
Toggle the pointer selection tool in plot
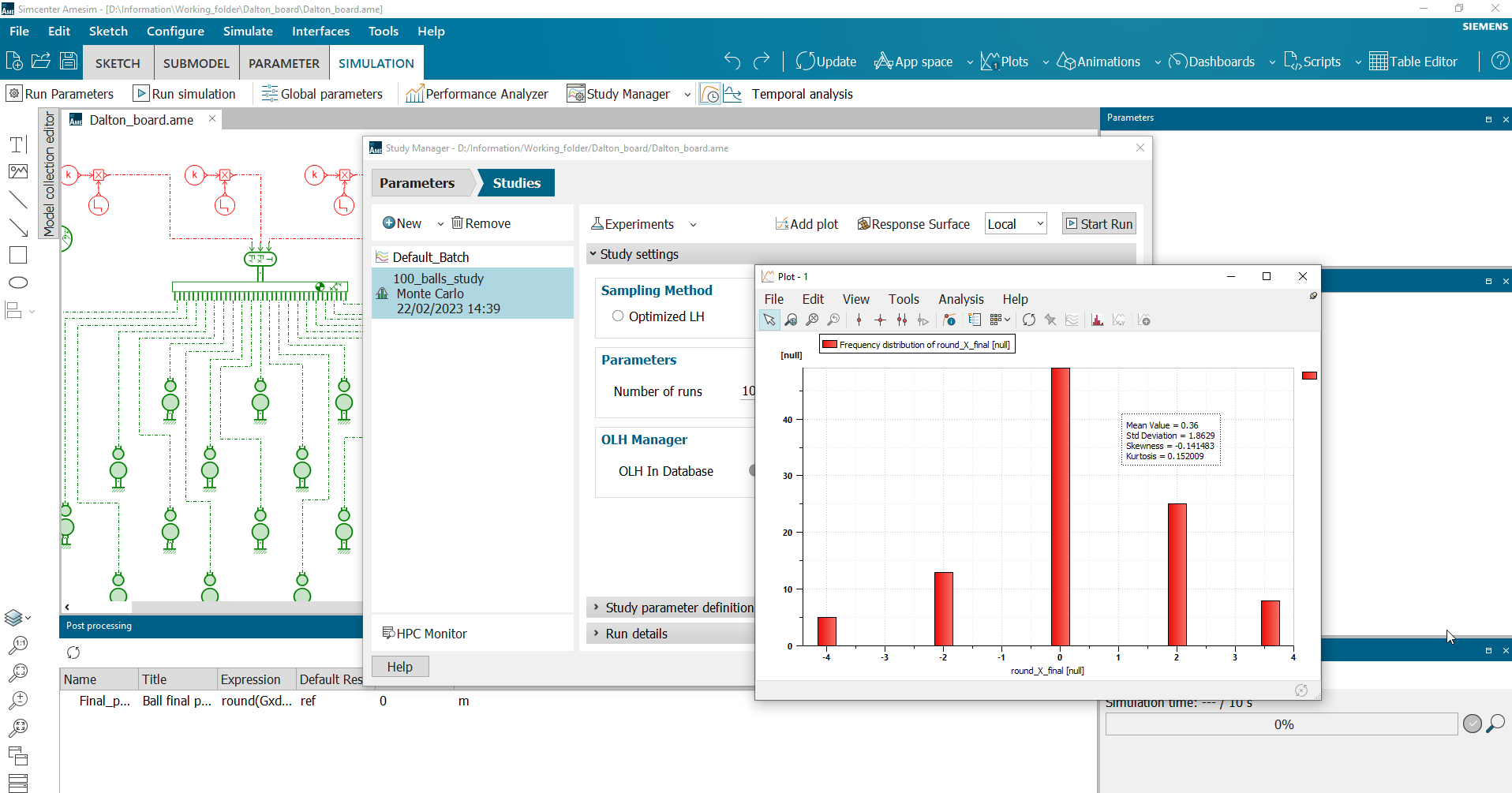pos(769,320)
